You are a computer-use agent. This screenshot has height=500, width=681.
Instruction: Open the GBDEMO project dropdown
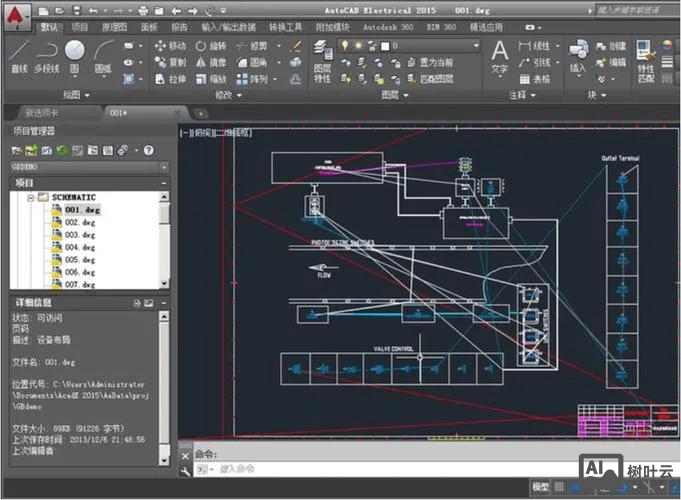[x=165, y=167]
